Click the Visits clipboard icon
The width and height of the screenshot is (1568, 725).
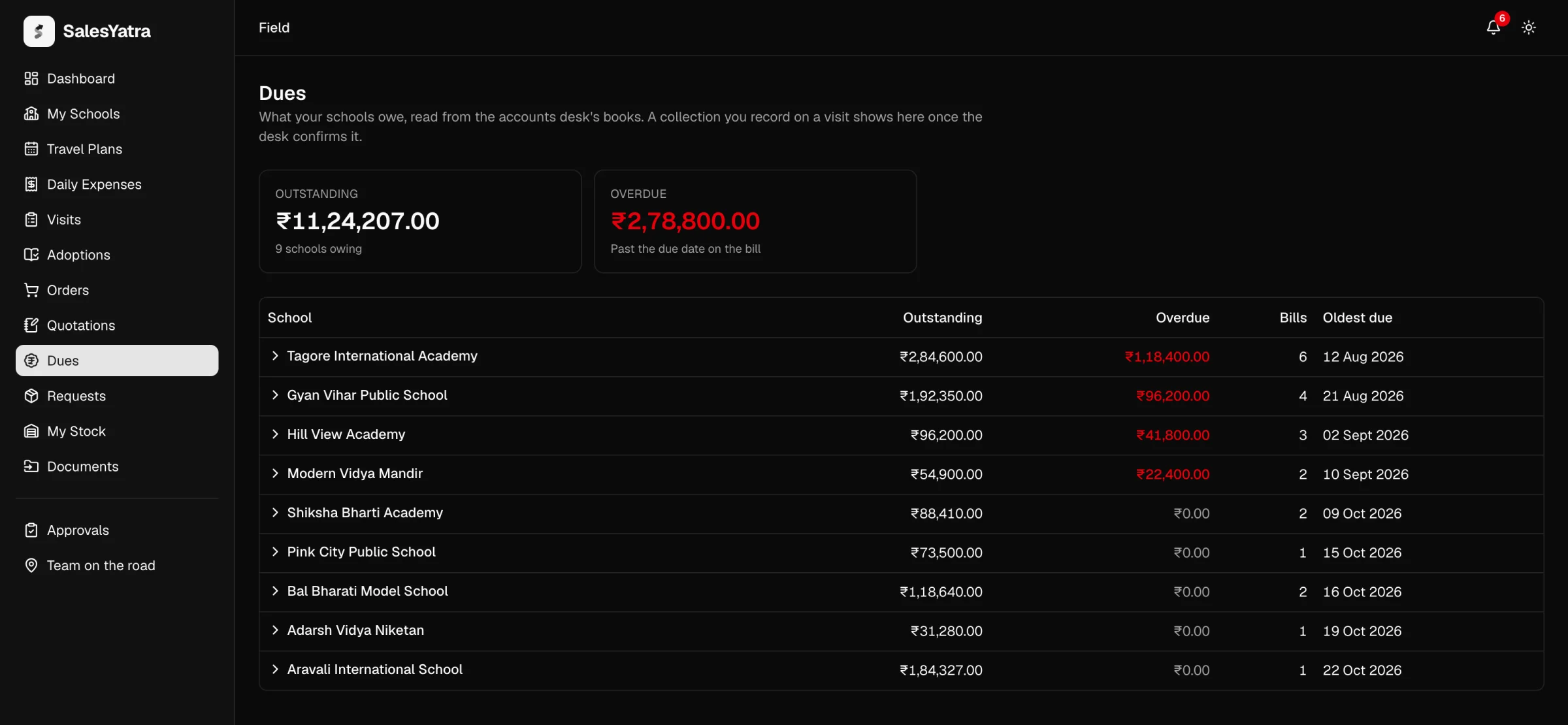click(31, 219)
